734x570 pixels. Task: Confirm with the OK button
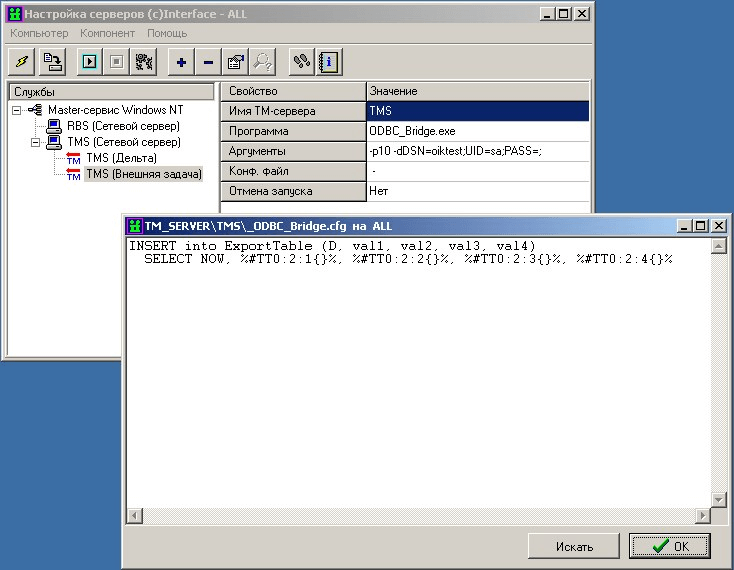[669, 546]
